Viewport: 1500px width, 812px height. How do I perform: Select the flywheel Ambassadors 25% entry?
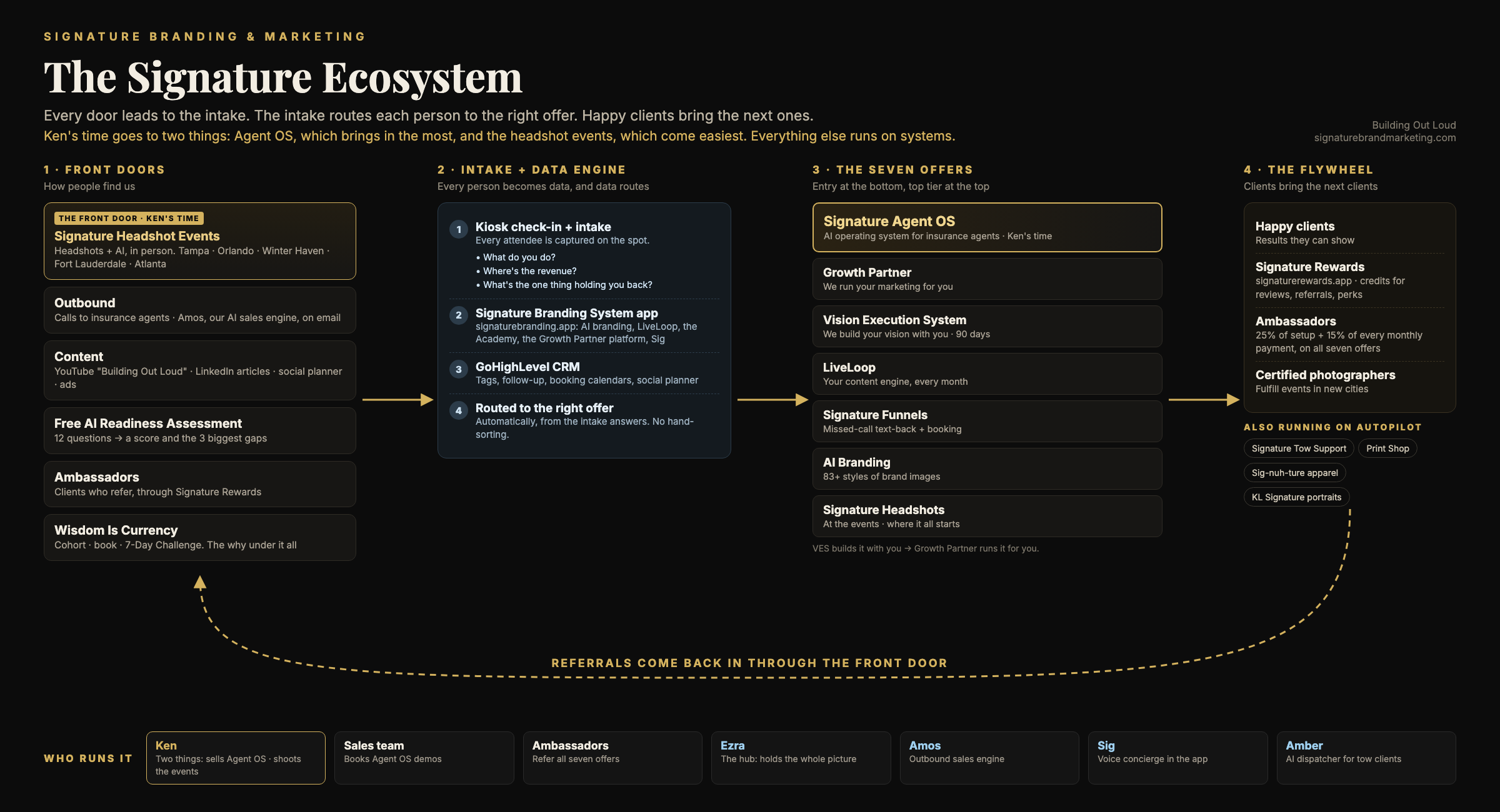tap(1350, 334)
